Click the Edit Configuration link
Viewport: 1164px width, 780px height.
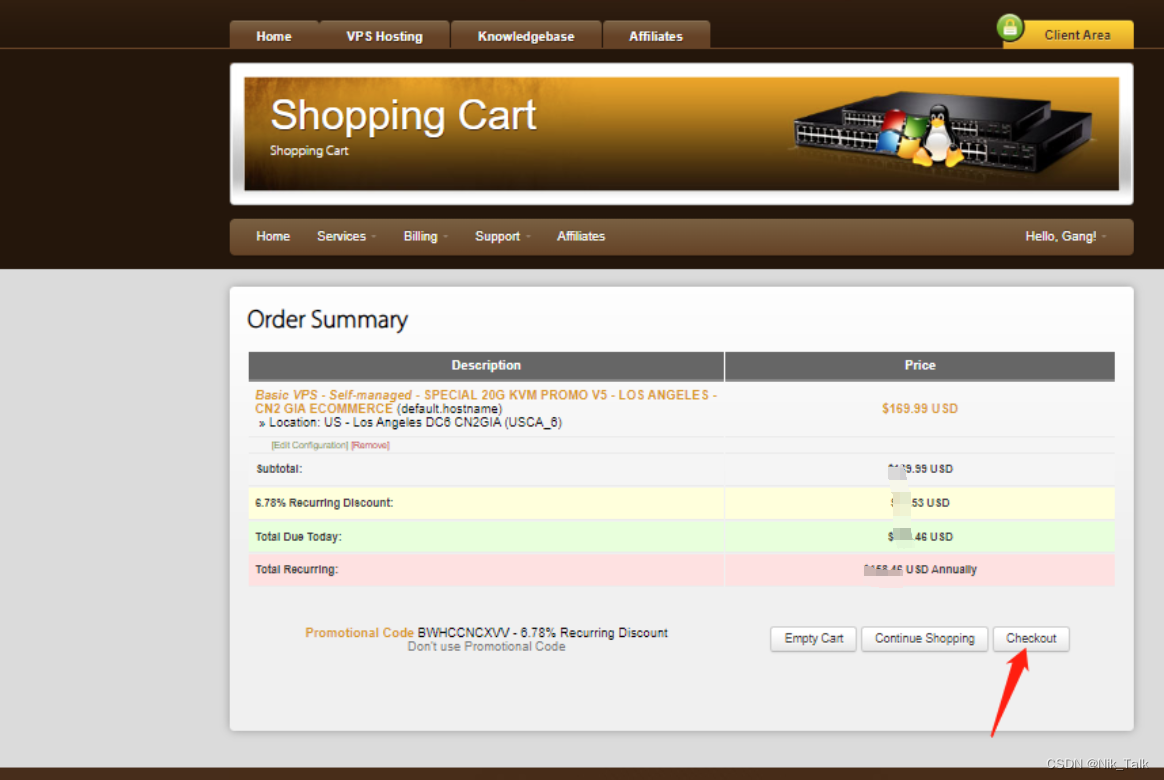click(310, 445)
